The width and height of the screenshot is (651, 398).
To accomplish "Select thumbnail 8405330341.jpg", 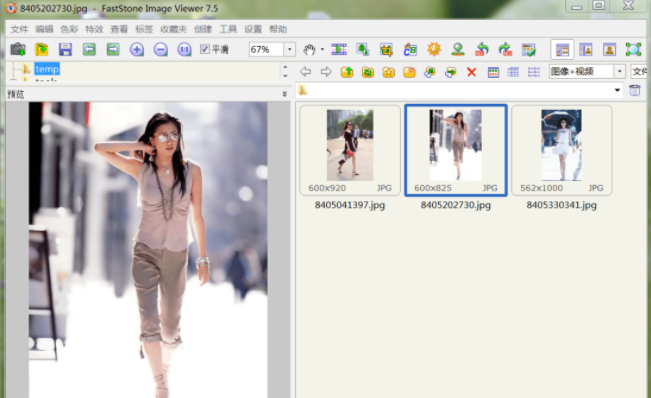I will 561,150.
